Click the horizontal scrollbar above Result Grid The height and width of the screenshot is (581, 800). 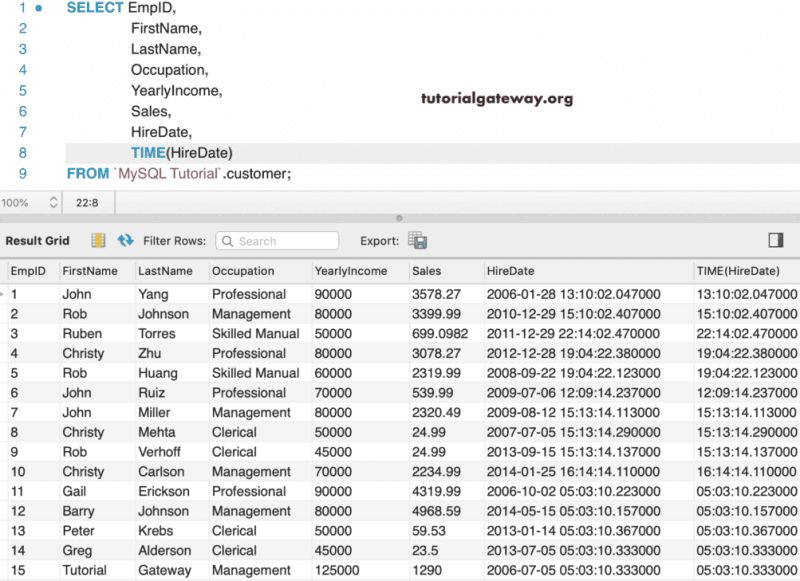pyautogui.click(x=400, y=219)
